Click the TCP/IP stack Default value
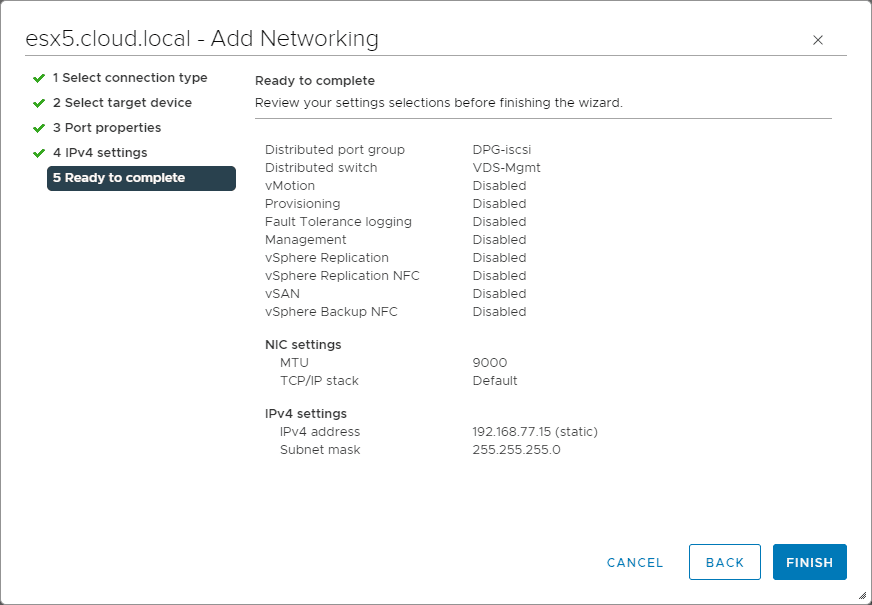The height and width of the screenshot is (605, 872). (x=495, y=381)
